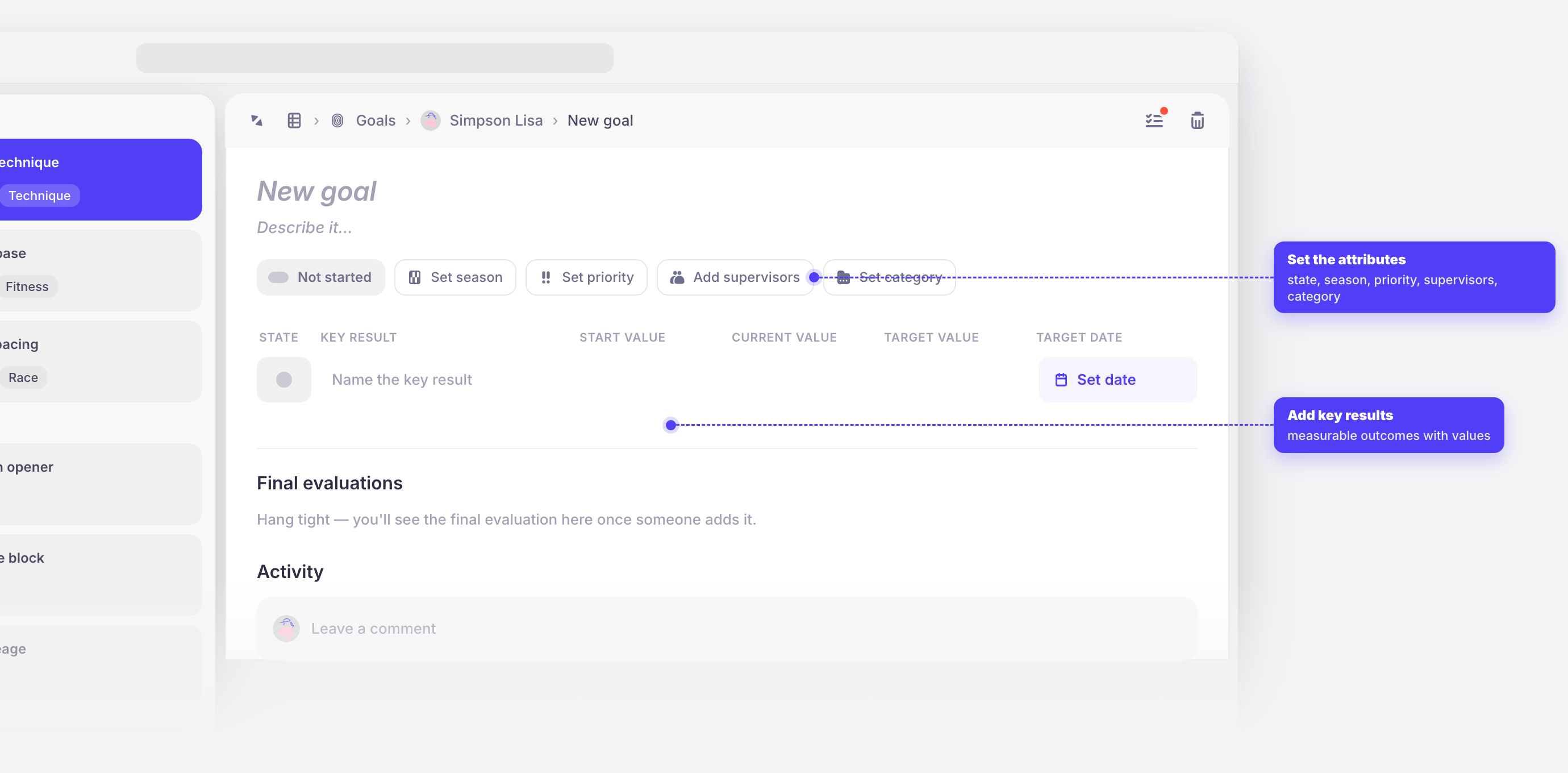
Task: Click the expand/collapse panel arrows icon
Action: tap(257, 120)
